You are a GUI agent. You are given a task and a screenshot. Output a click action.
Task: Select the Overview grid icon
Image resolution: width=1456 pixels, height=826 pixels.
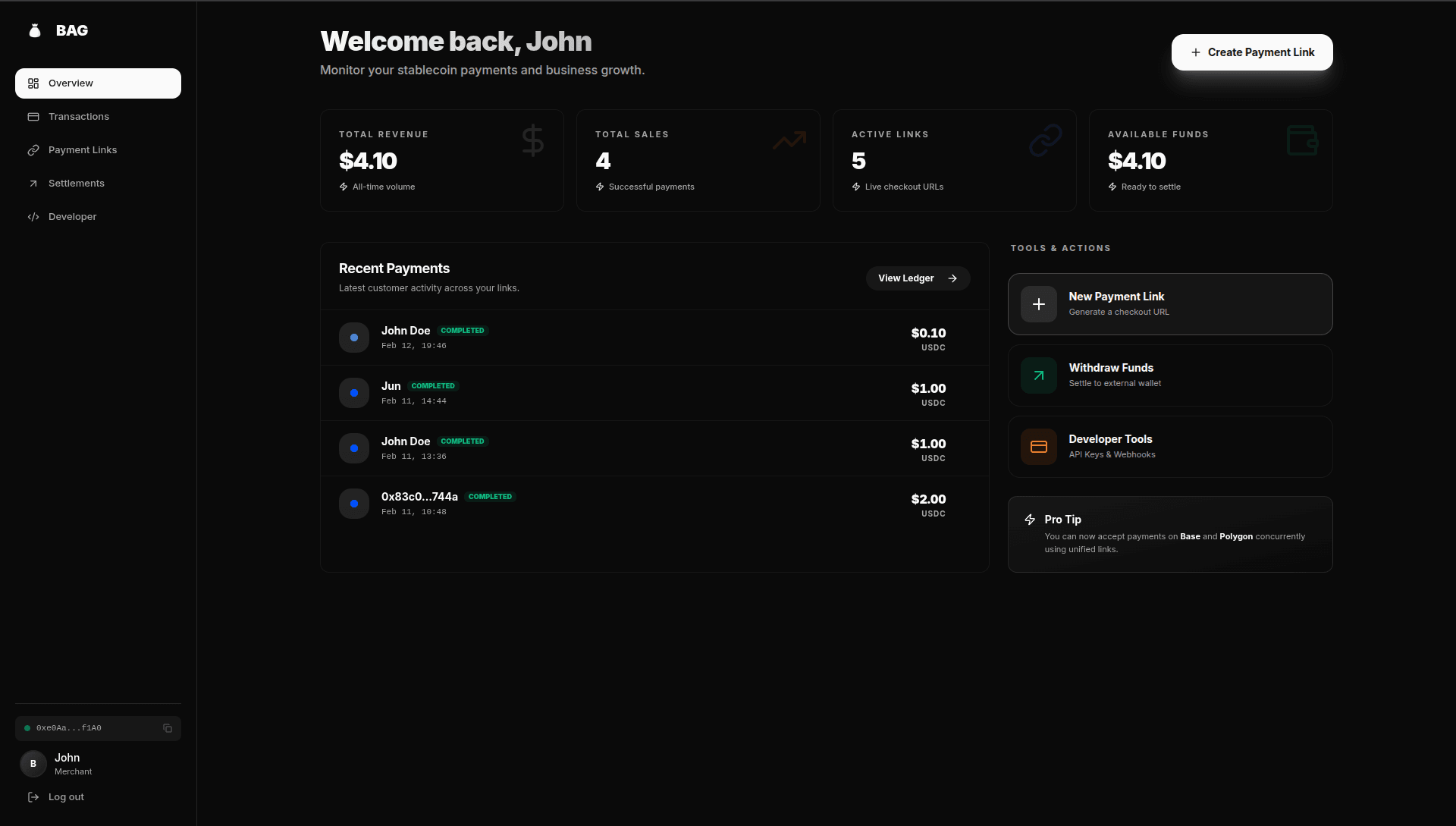[33, 83]
